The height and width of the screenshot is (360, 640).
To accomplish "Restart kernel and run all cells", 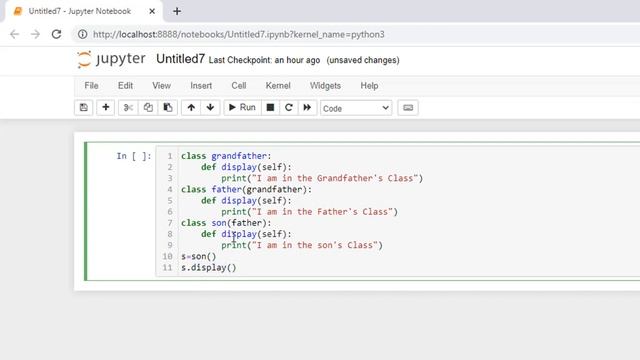I will pyautogui.click(x=307, y=108).
